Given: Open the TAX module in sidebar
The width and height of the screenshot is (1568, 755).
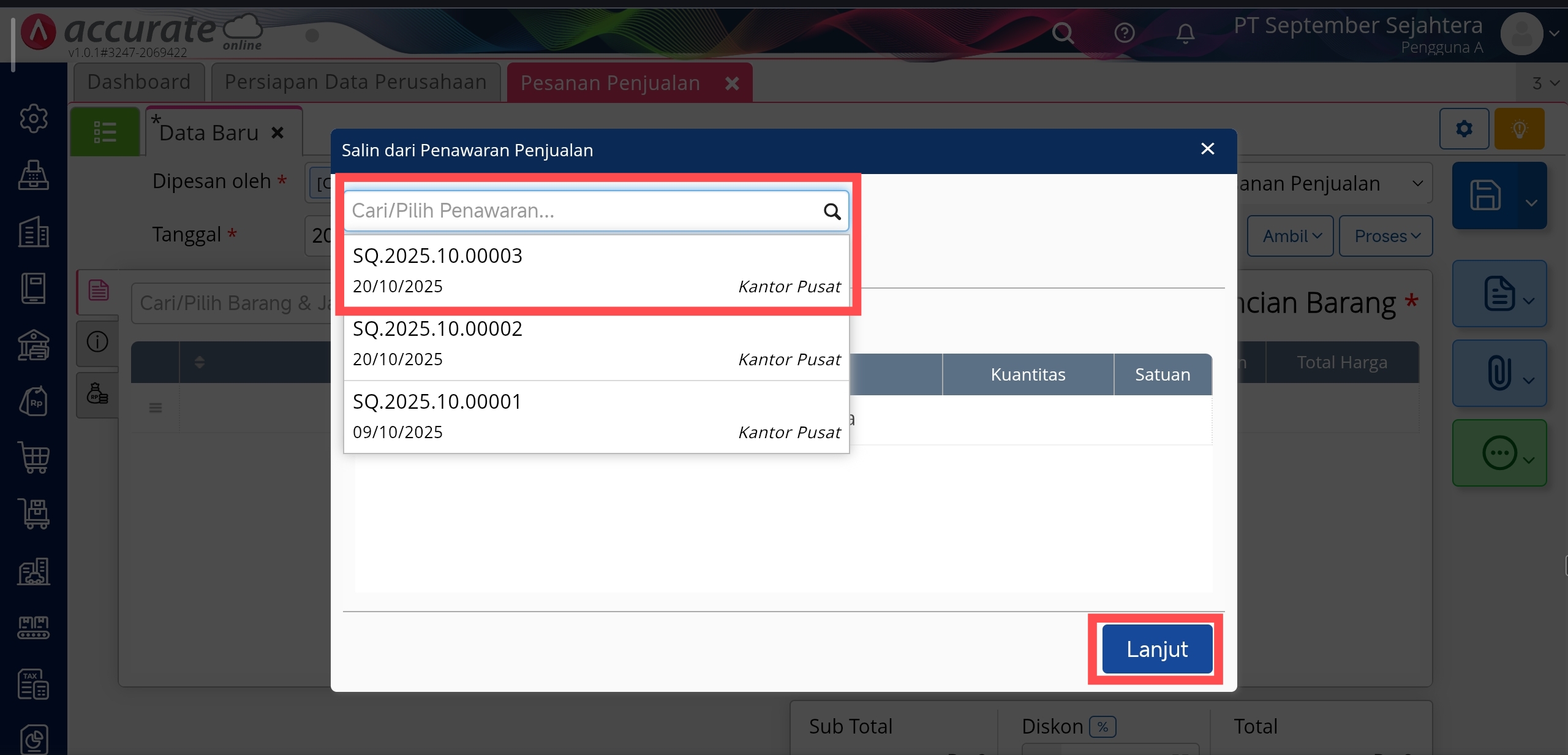Looking at the screenshot, I should pos(33,684).
